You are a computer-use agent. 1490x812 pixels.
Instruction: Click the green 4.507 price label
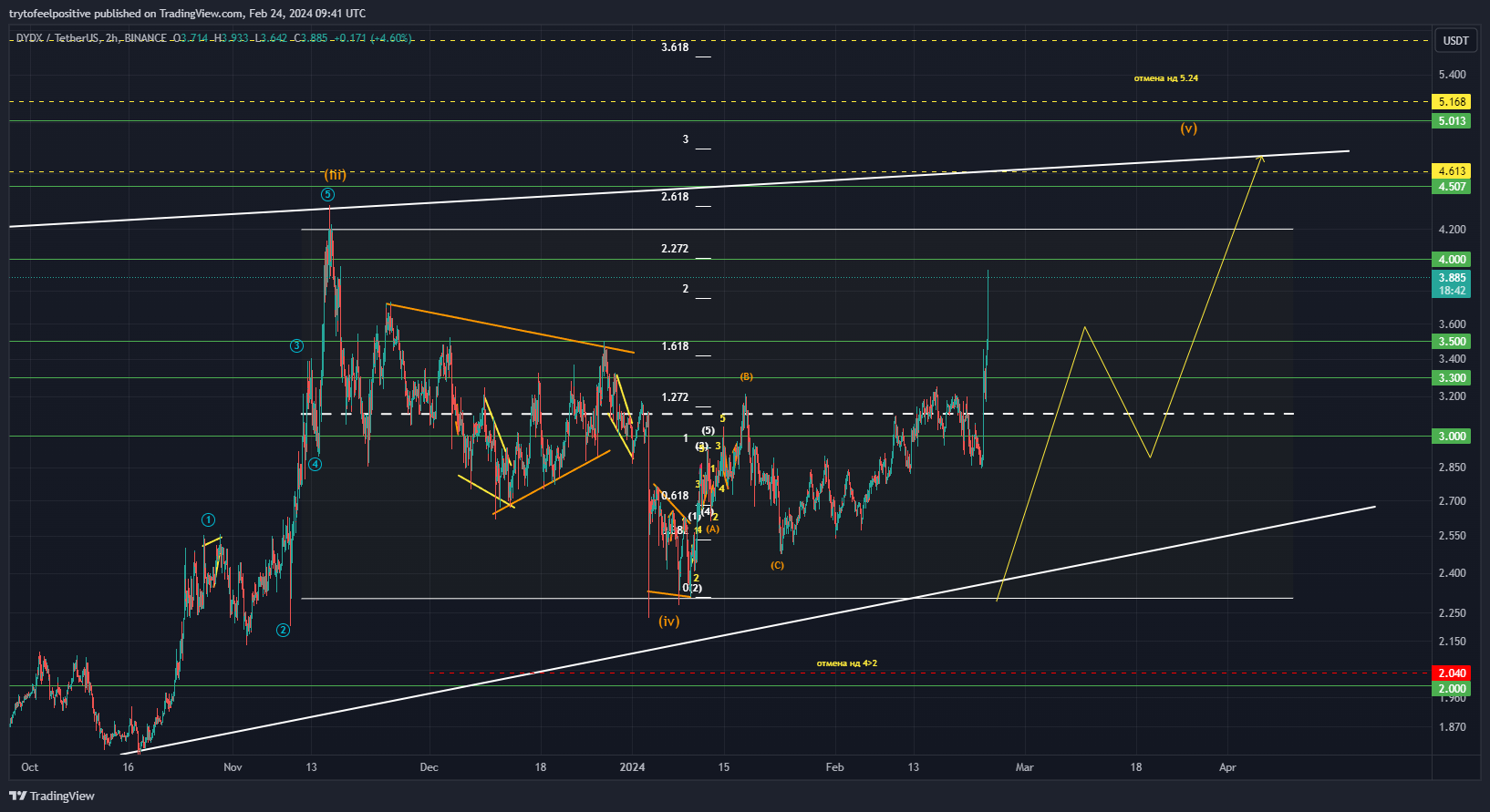(1452, 187)
